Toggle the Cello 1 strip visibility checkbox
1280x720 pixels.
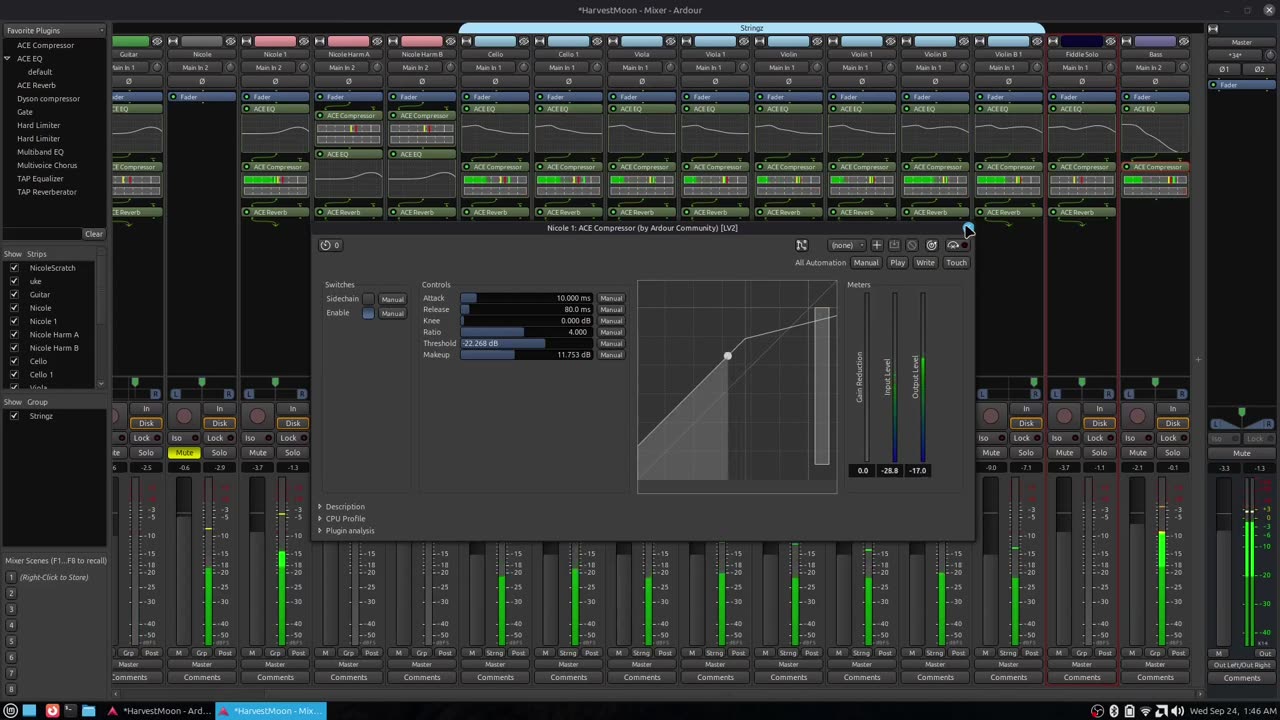[14, 375]
